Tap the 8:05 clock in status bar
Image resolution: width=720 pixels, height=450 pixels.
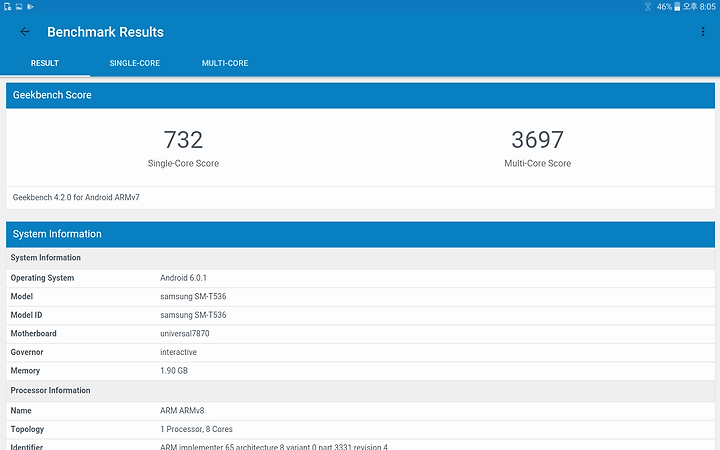[708, 6]
